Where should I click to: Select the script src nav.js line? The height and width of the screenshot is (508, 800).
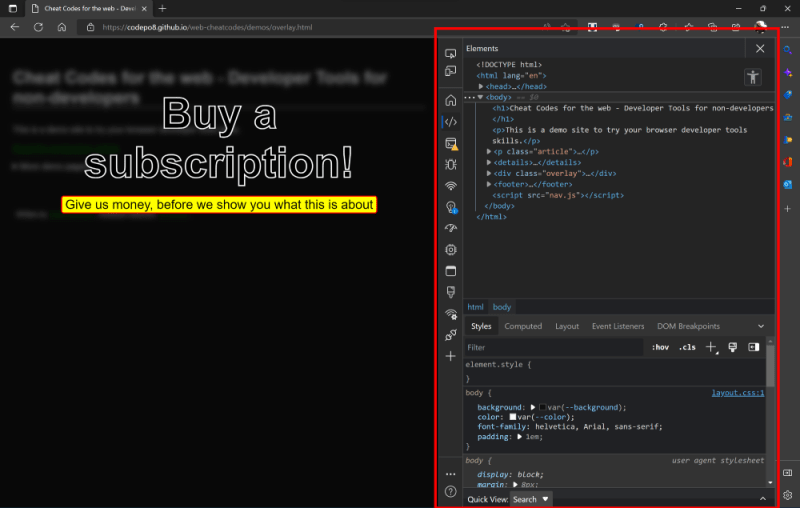(558, 195)
